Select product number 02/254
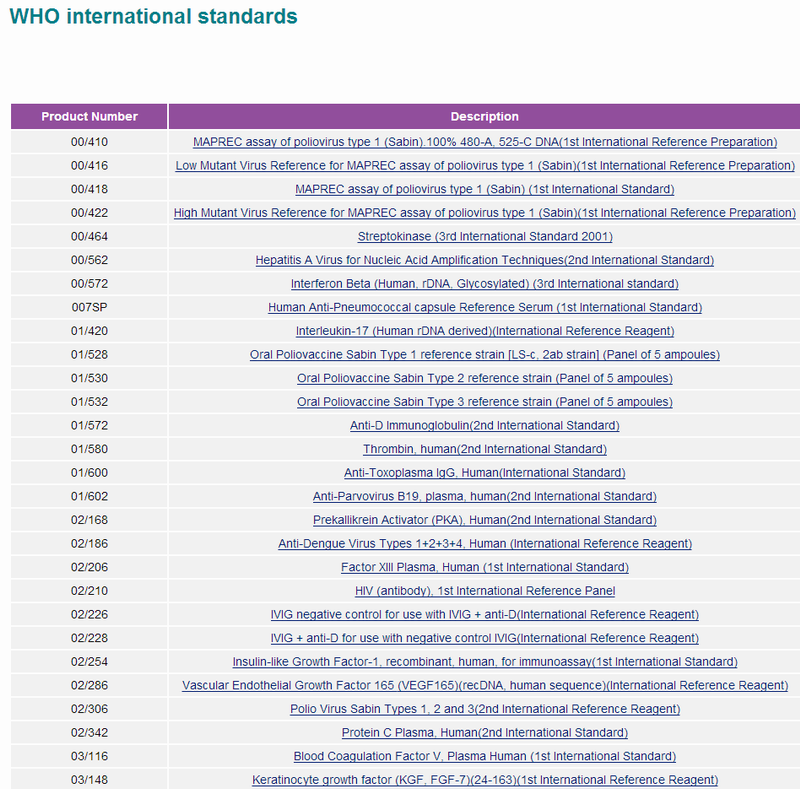Screen dimensions: 800x789 pyautogui.click(x=89, y=662)
